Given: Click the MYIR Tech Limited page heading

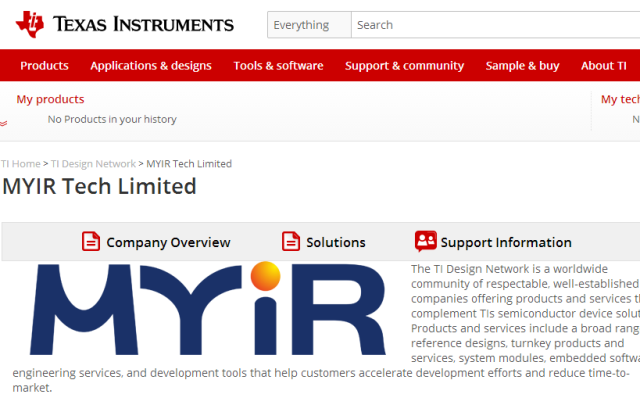Looking at the screenshot, I should click(100, 186).
